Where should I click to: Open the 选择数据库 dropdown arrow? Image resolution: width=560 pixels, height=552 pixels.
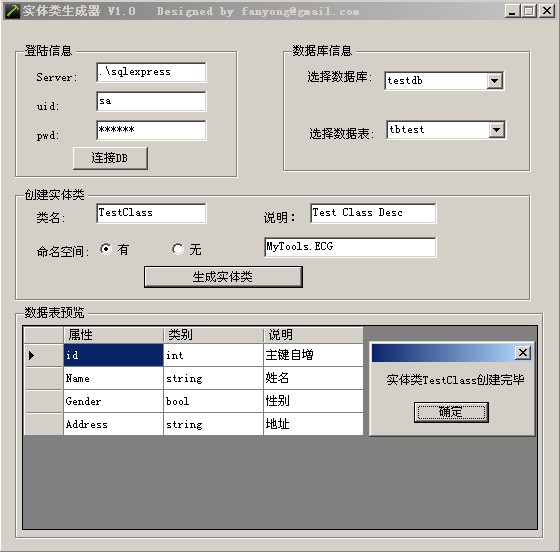(x=495, y=81)
